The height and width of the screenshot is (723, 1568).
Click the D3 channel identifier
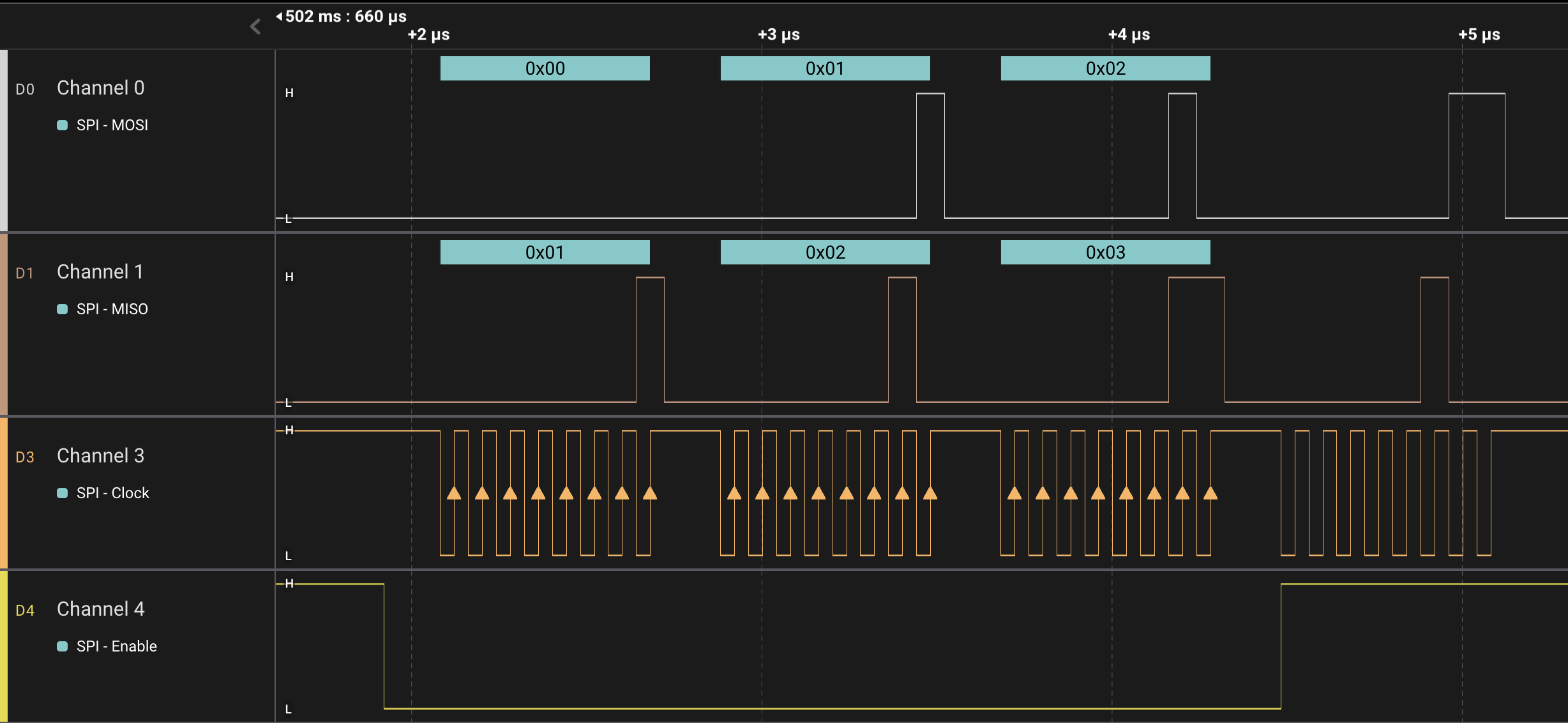click(25, 457)
